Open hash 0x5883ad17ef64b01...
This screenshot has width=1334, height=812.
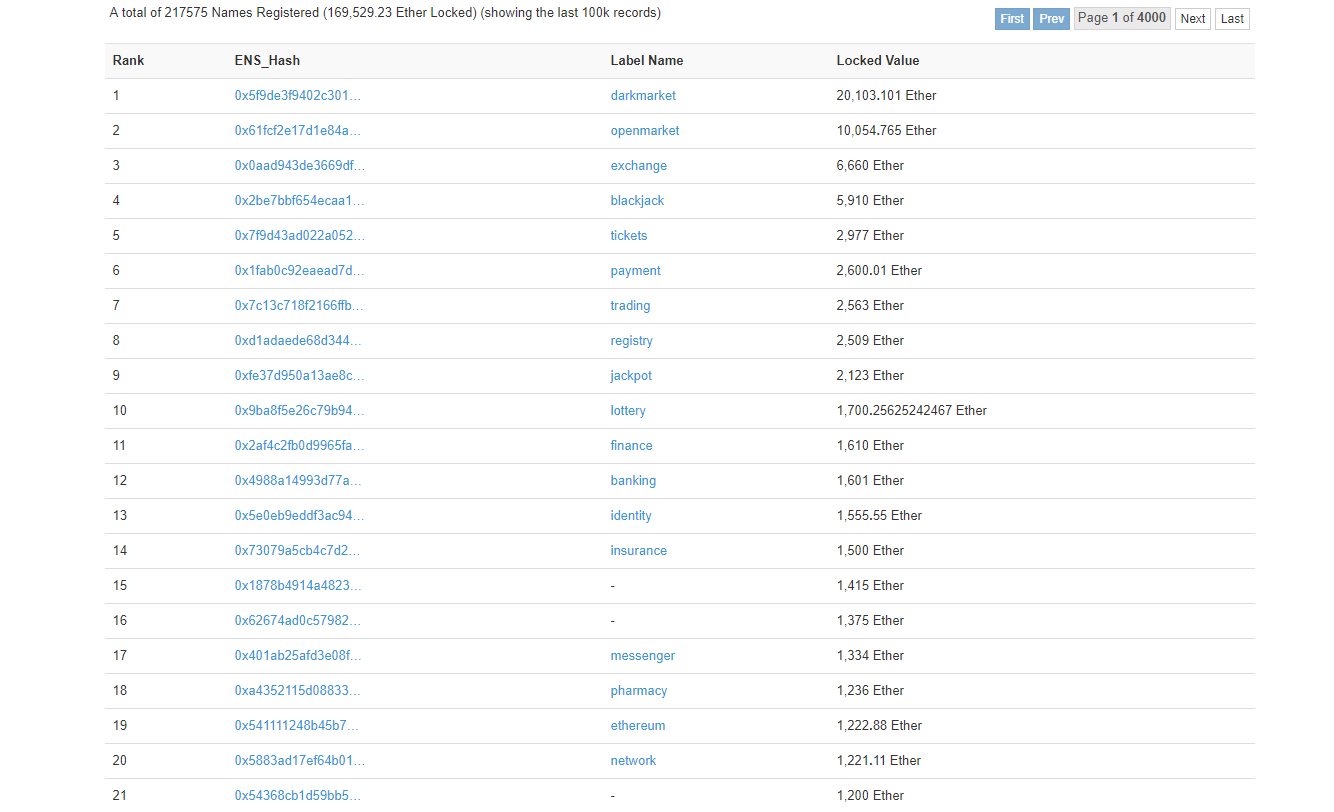(x=299, y=761)
